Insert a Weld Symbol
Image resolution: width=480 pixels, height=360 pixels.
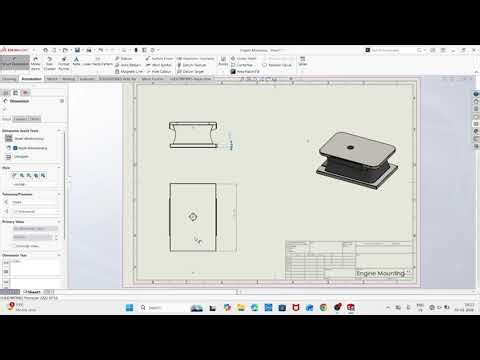click(159, 65)
